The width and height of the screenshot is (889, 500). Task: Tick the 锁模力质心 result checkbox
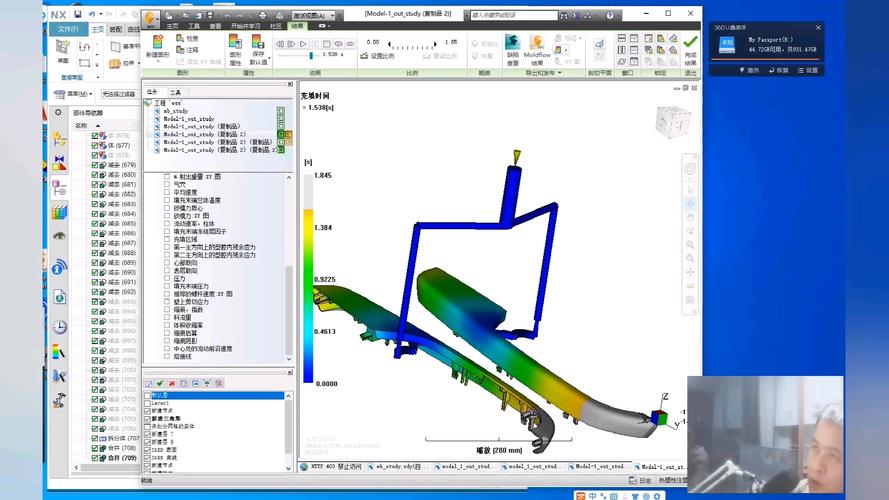[167, 208]
